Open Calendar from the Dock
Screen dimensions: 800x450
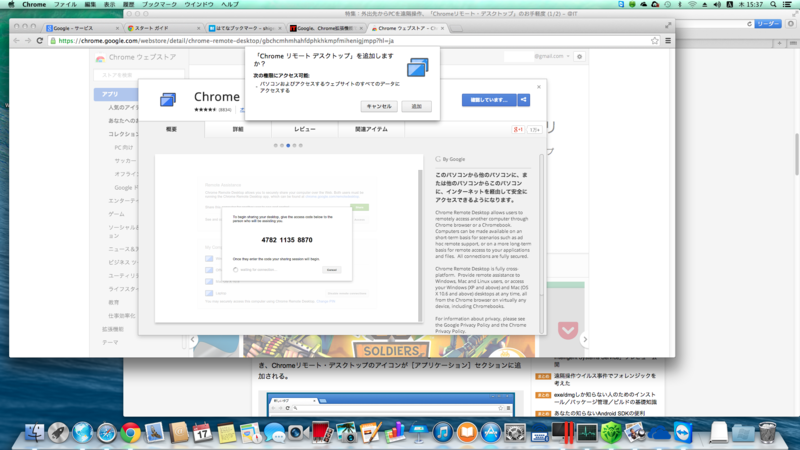(202, 433)
